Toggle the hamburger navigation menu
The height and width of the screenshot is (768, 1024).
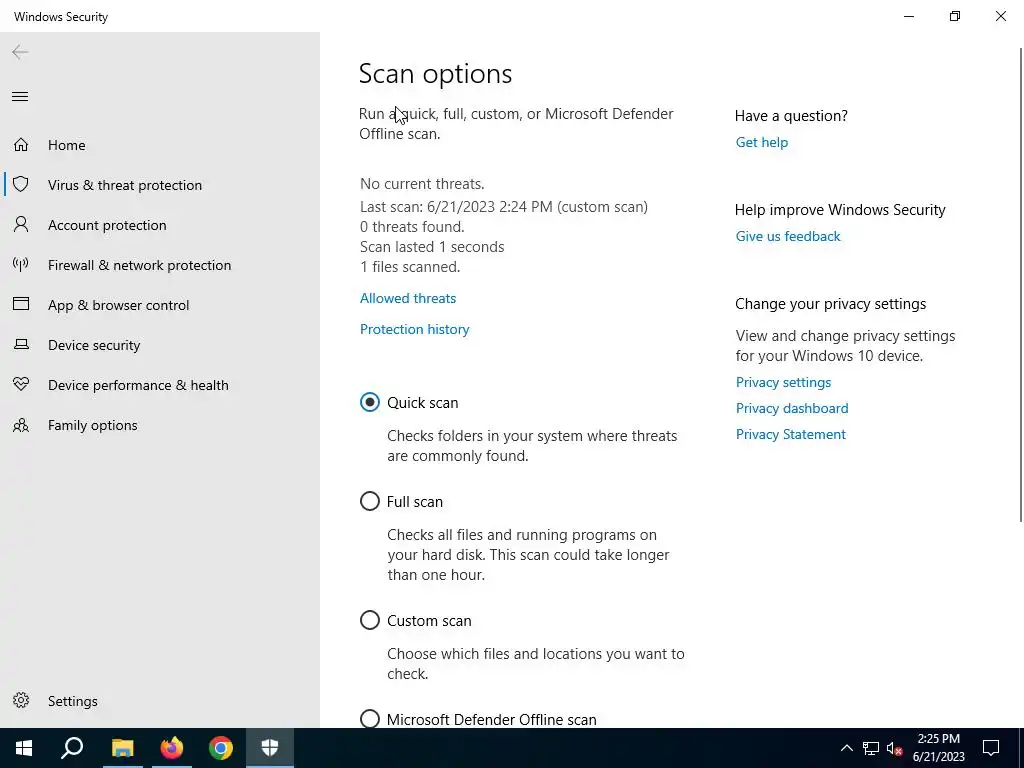20,97
